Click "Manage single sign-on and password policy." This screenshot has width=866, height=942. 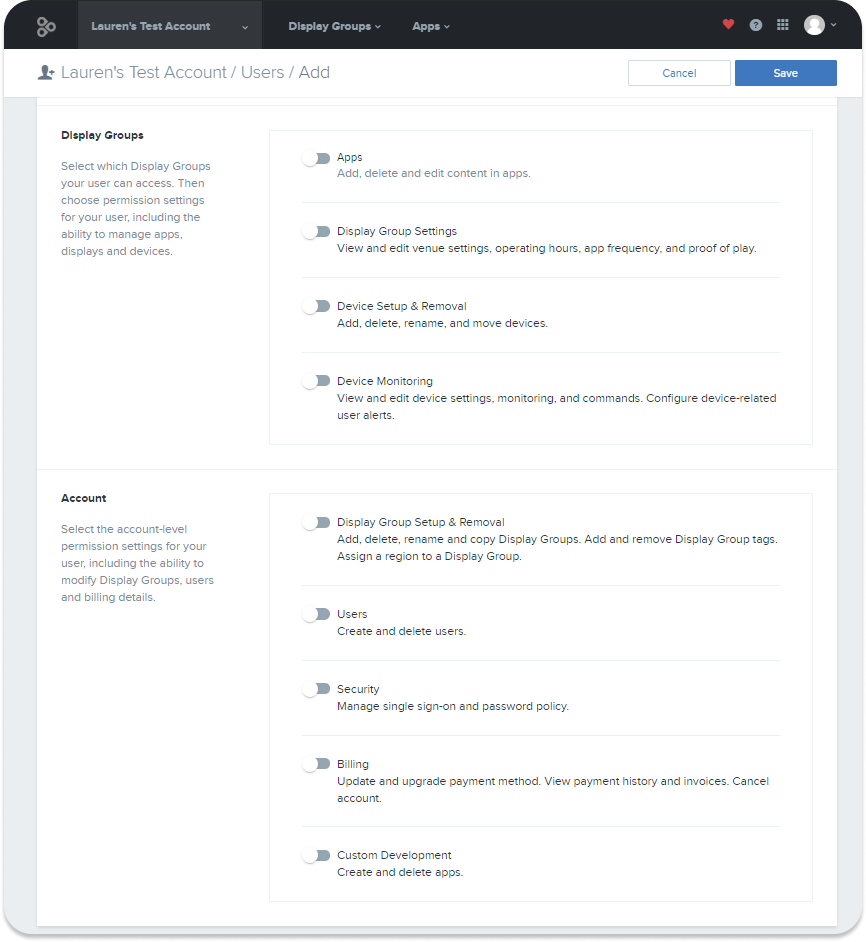point(453,706)
